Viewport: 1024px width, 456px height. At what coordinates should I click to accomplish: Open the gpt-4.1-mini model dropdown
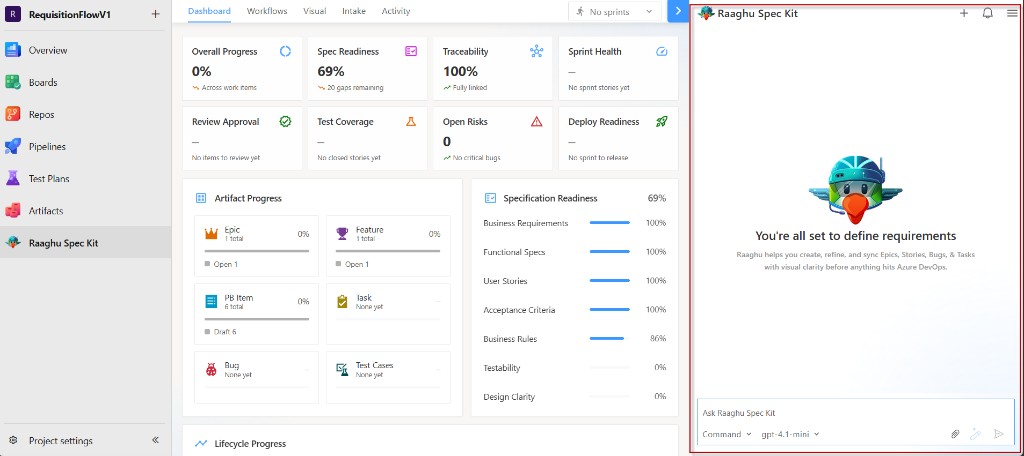[x=790, y=434]
